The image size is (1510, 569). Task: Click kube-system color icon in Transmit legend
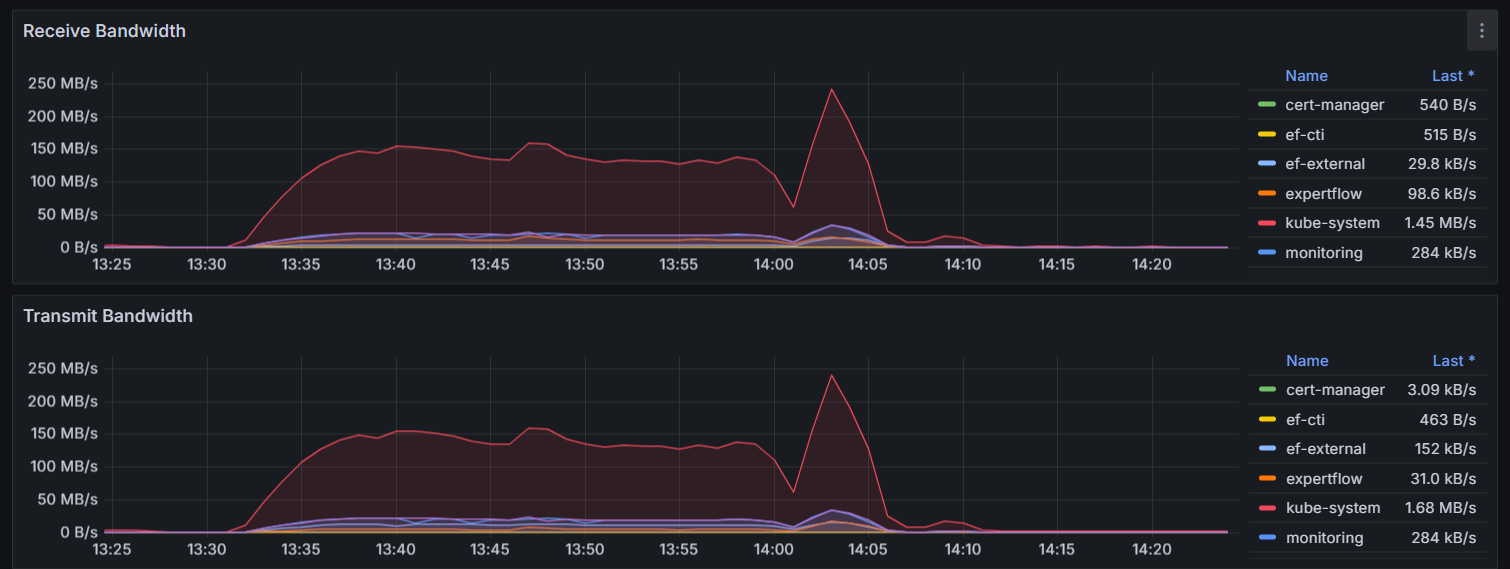pos(1267,508)
